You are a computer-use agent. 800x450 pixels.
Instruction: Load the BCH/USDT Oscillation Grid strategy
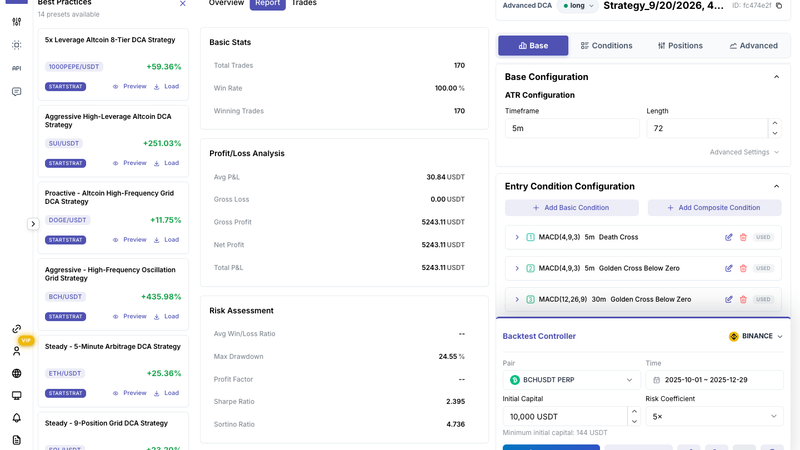[166, 316]
